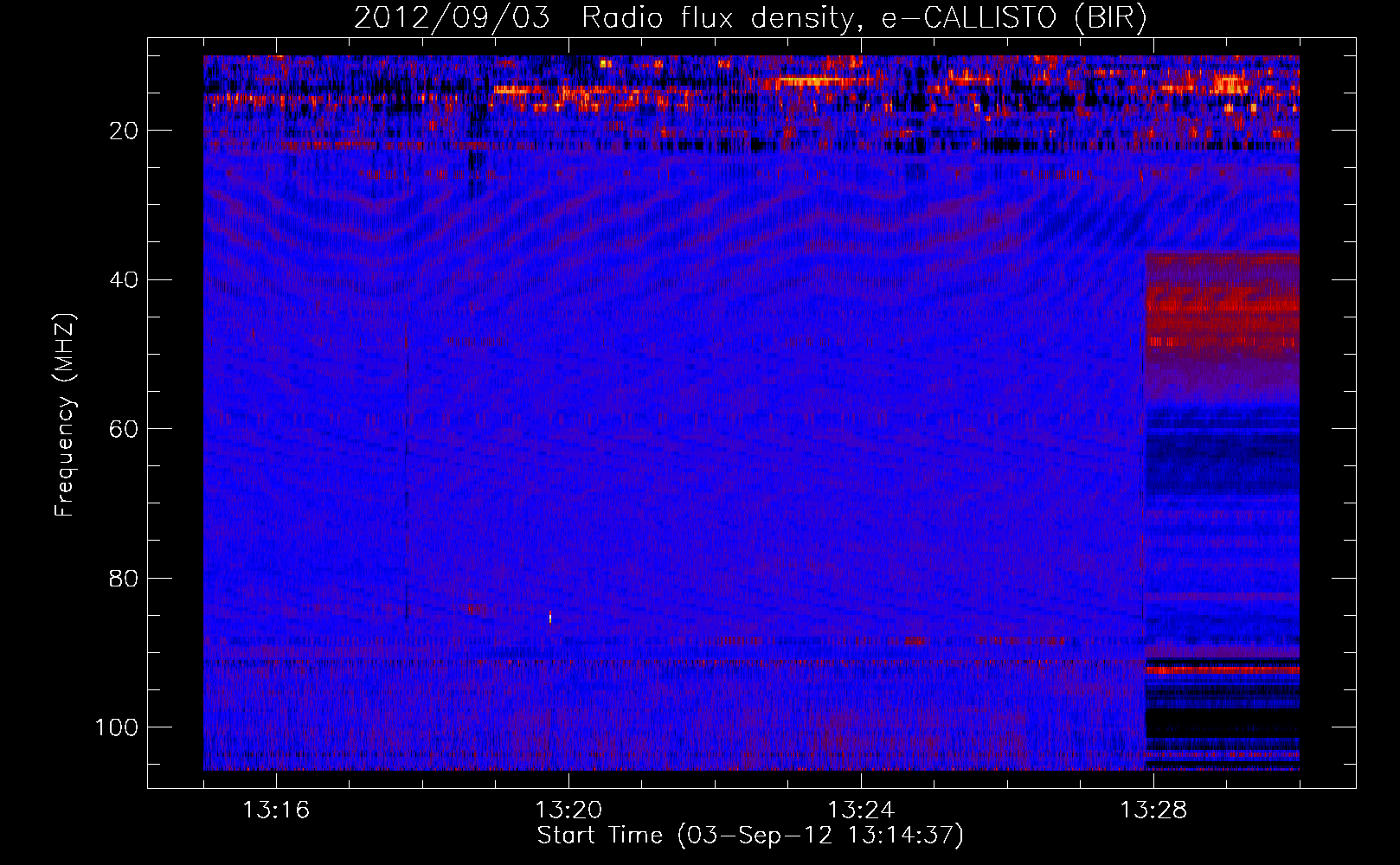Image resolution: width=1400 pixels, height=865 pixels.
Task: Click the 'Frequency (MHZ)' y-axis label
Action: [65, 415]
